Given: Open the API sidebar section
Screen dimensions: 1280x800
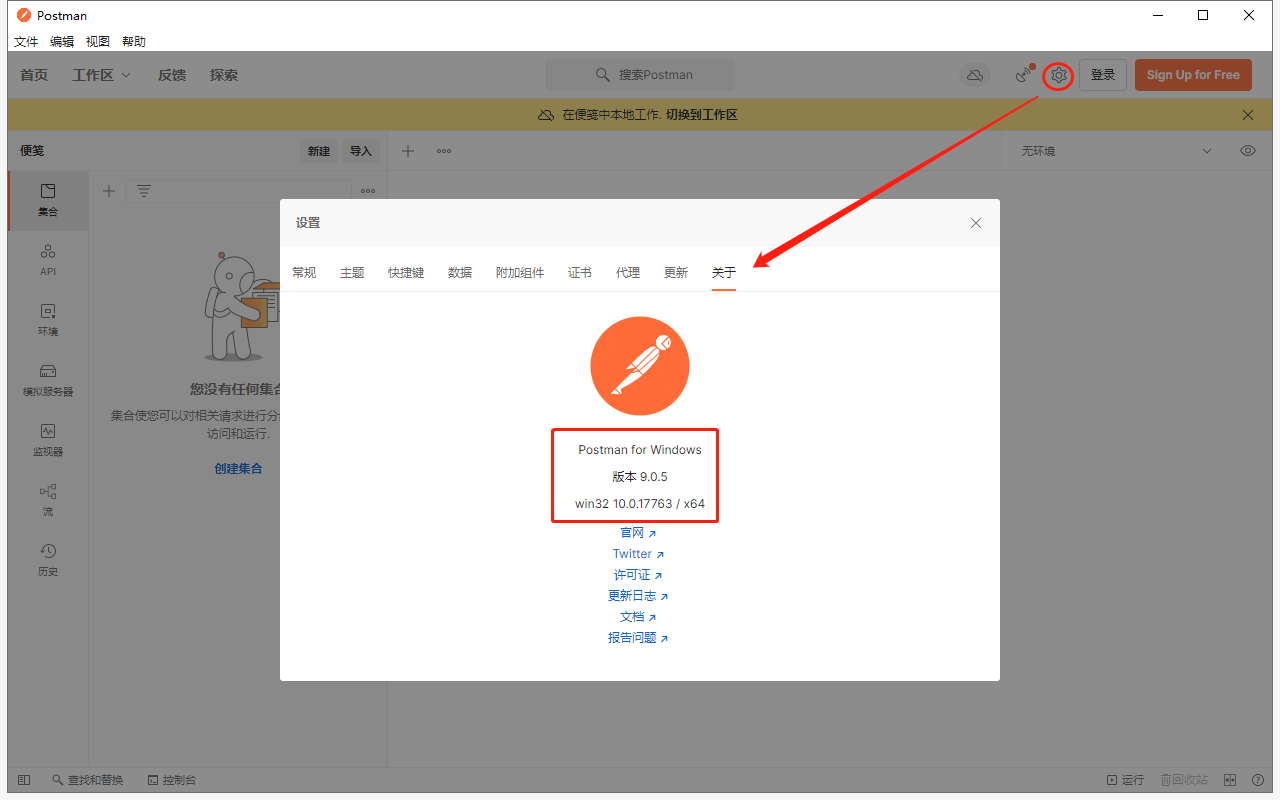Looking at the screenshot, I should (x=48, y=260).
